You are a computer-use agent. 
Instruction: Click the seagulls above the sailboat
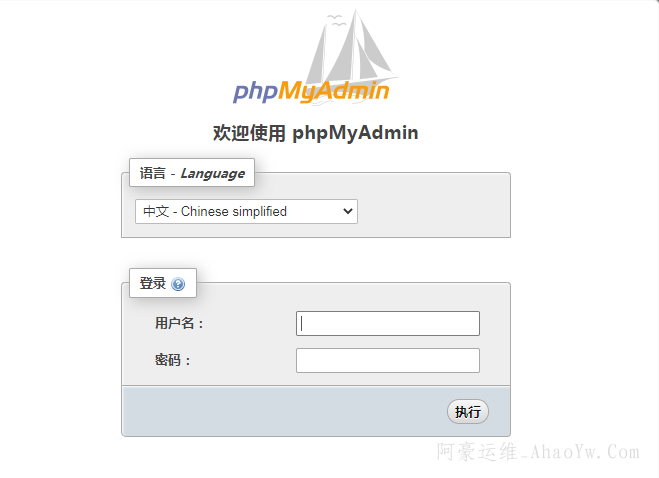(x=337, y=20)
